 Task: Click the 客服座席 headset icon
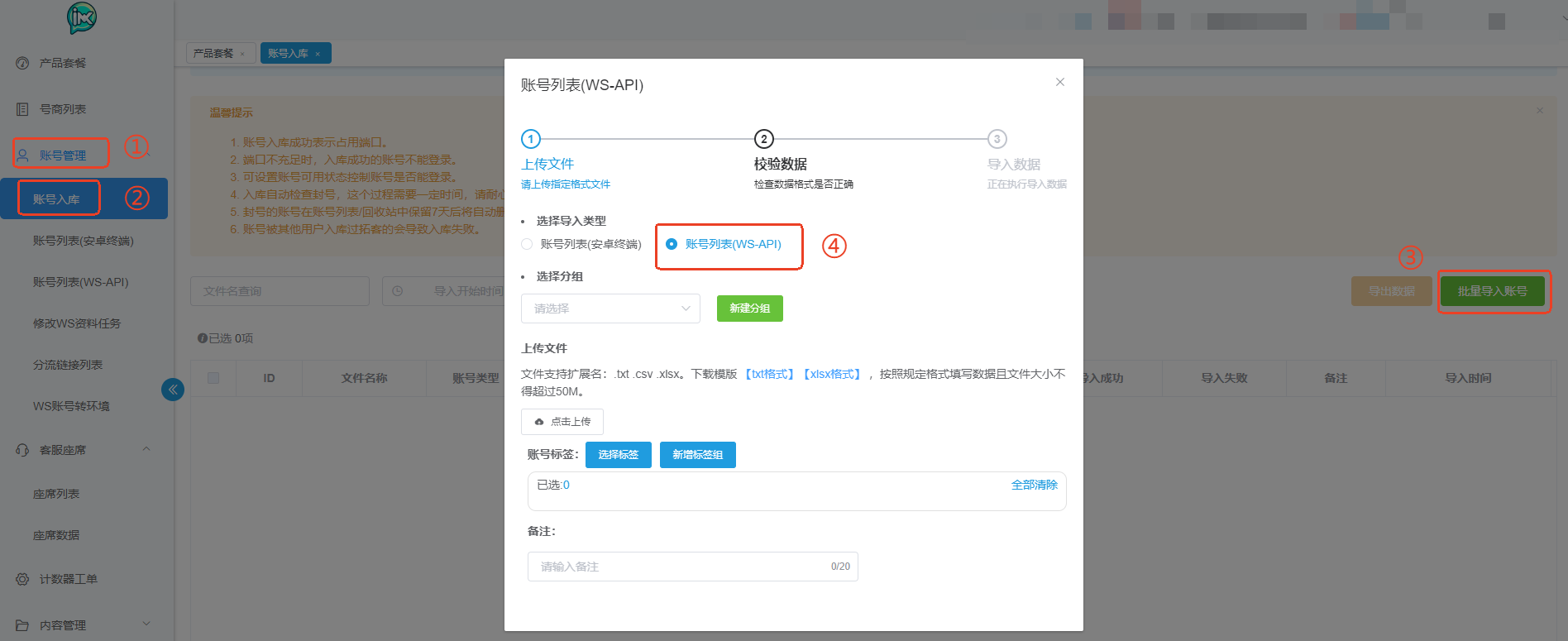22,450
